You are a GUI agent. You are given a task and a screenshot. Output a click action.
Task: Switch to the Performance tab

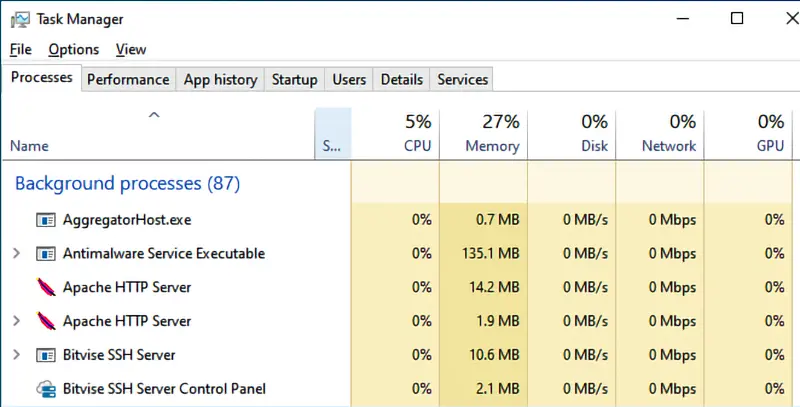point(129,80)
